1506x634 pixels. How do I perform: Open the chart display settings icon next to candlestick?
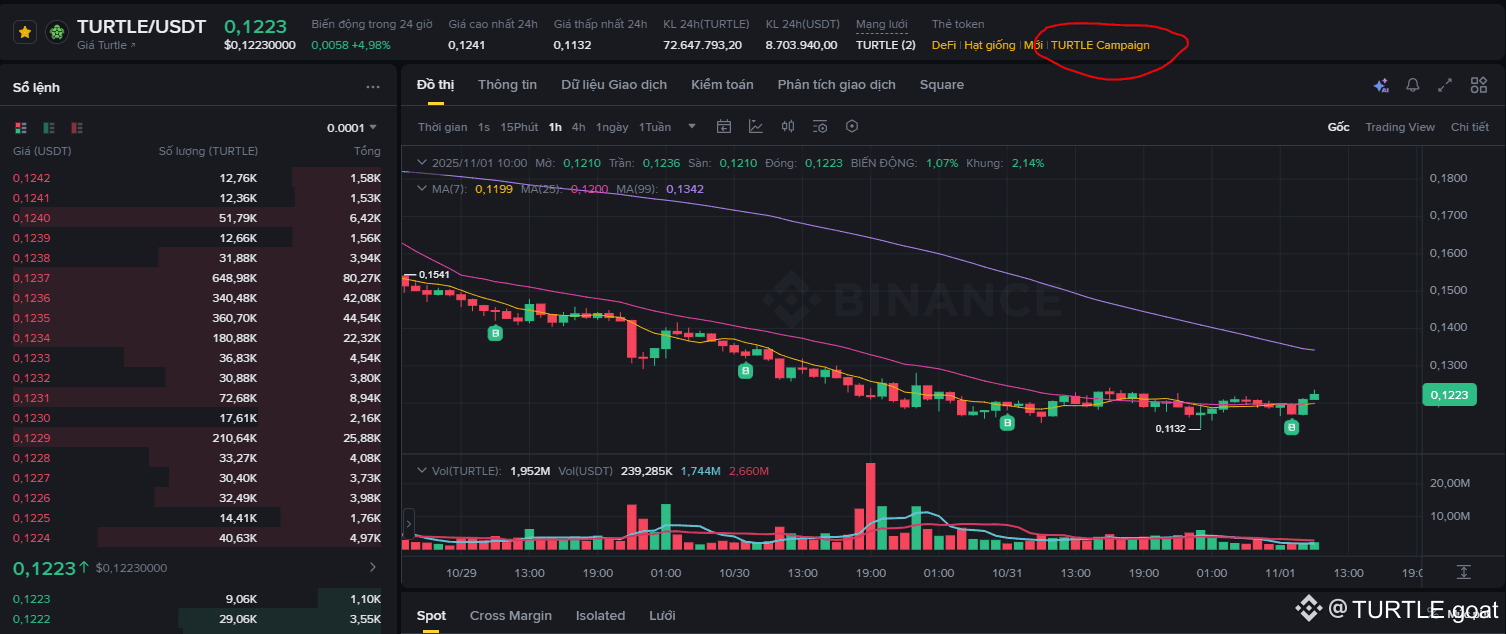point(820,127)
